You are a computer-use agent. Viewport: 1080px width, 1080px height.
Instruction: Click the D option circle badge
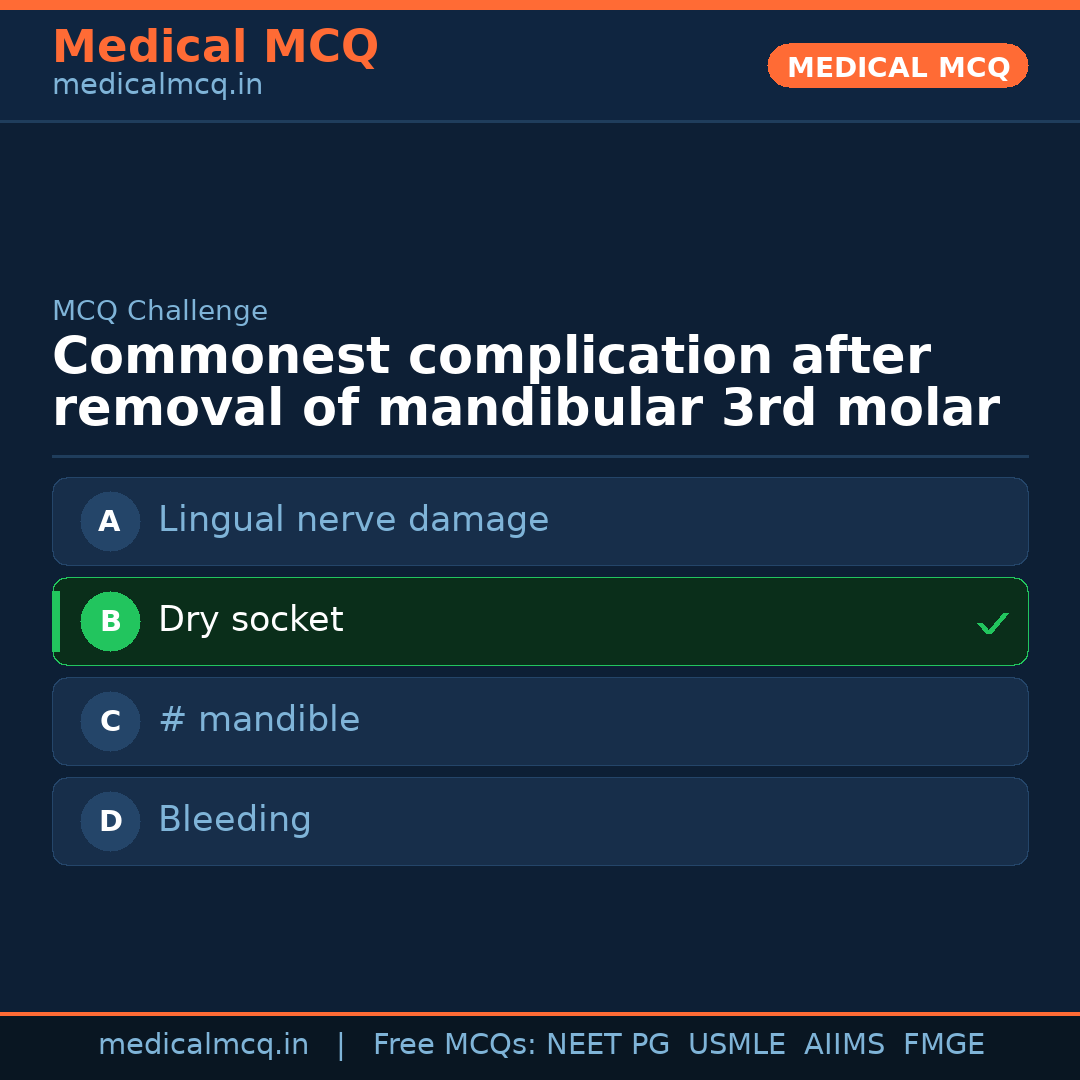[x=110, y=821]
